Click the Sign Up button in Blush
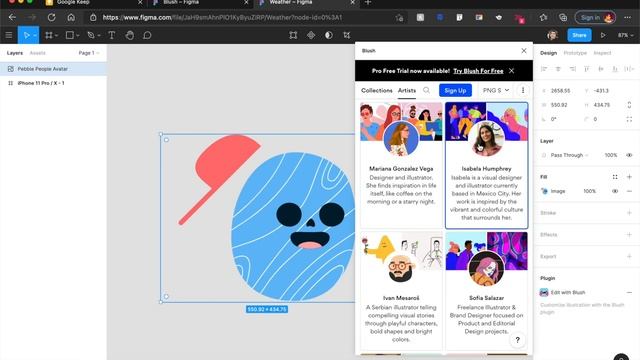This screenshot has width=640, height=360. click(x=455, y=90)
